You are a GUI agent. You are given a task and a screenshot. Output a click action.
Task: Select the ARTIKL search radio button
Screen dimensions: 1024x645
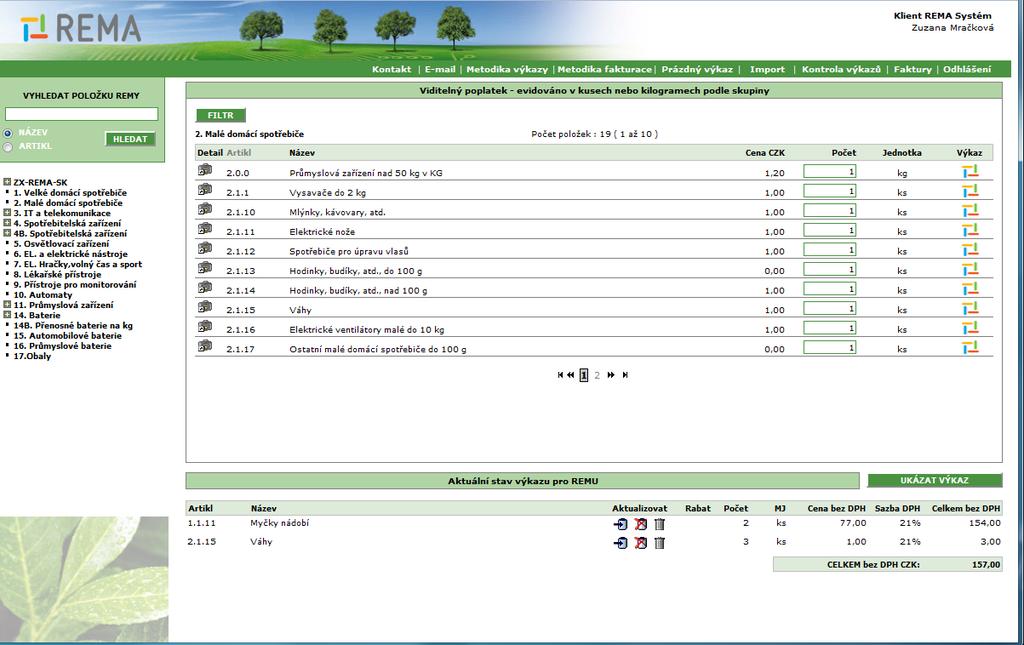coord(8,147)
